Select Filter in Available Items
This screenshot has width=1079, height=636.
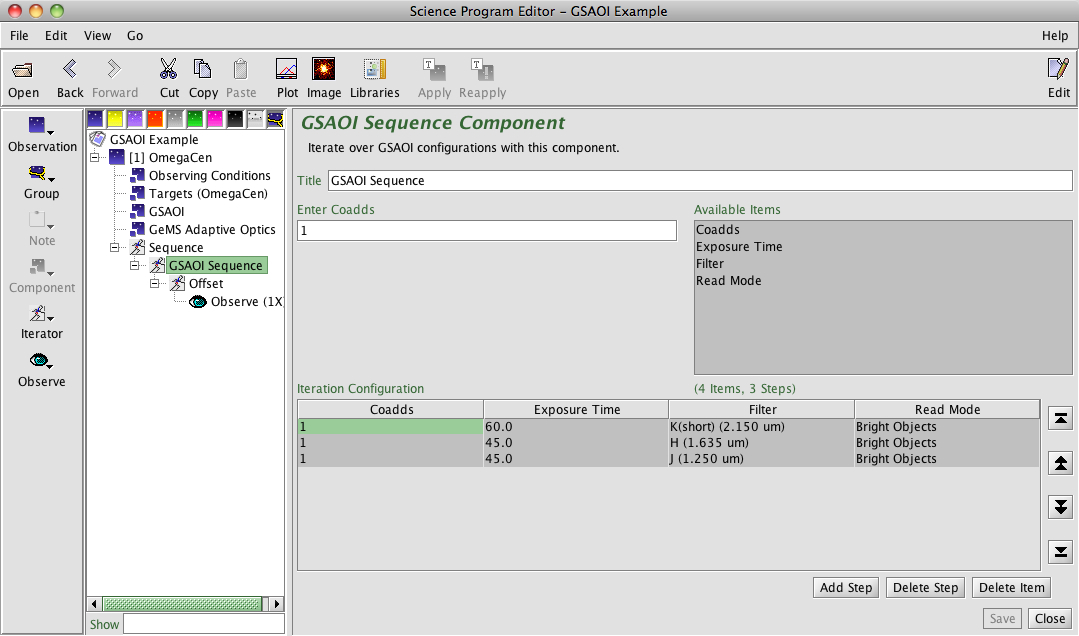(x=709, y=264)
